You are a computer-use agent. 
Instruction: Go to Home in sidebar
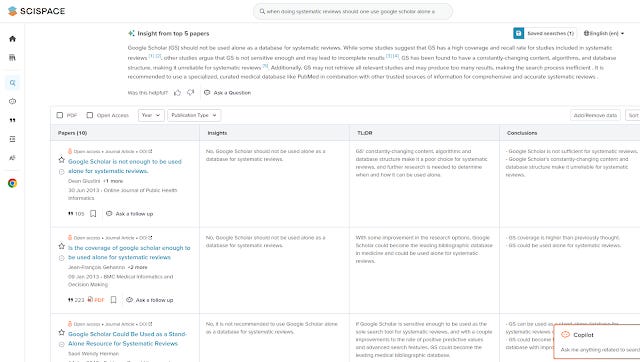12,39
